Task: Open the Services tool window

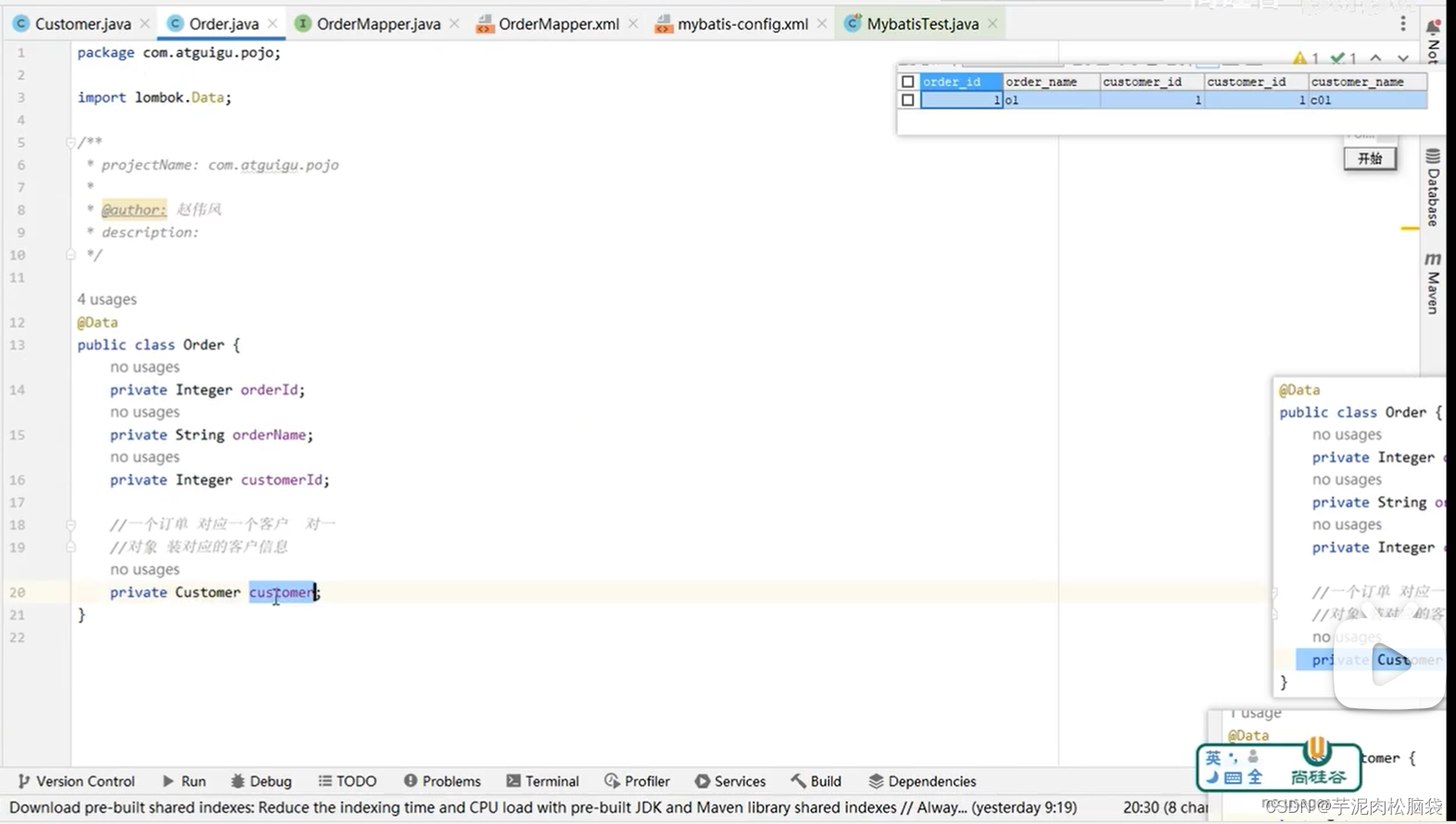Action: point(730,781)
